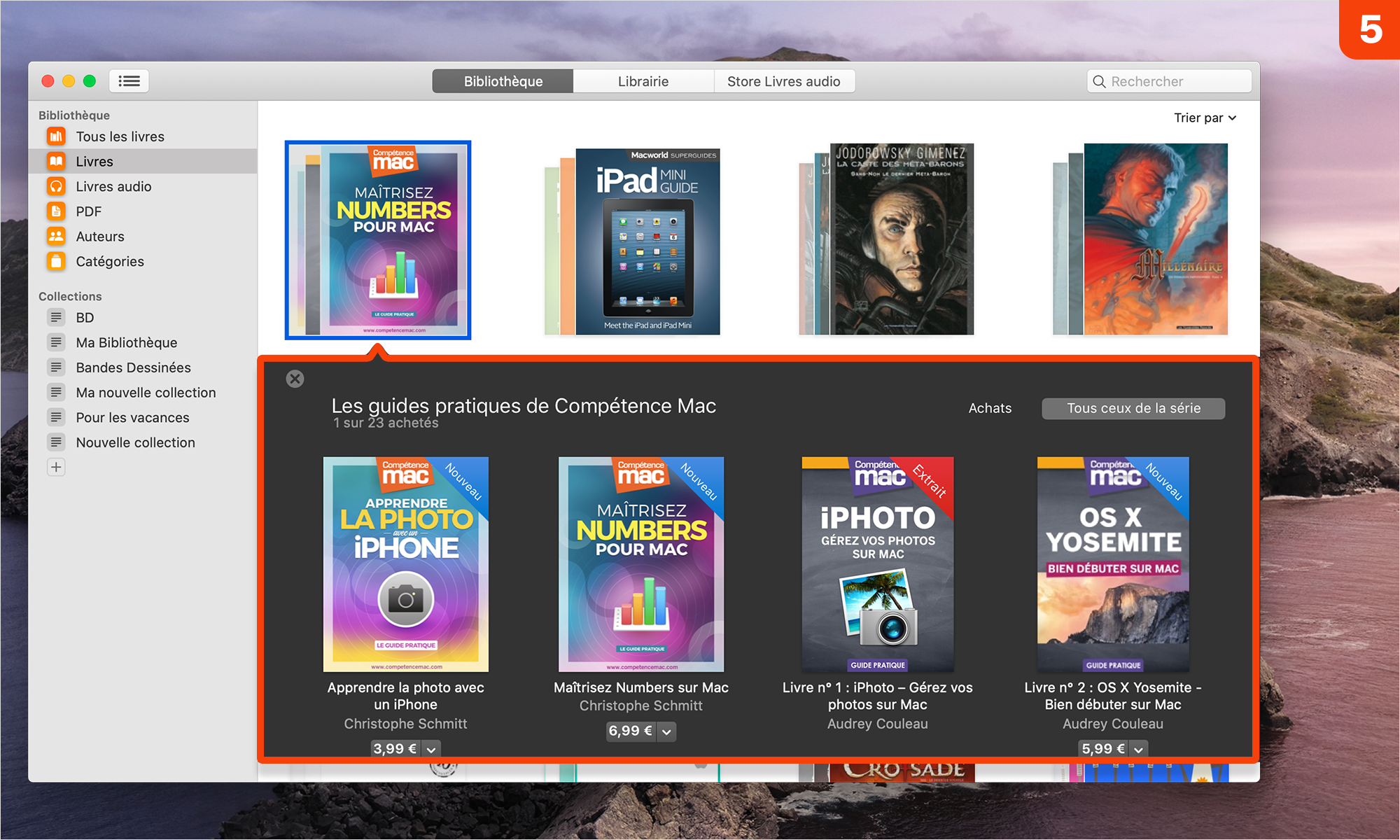
Task: Buy Maîtrisez Numbers for 6,99 €
Action: [630, 731]
